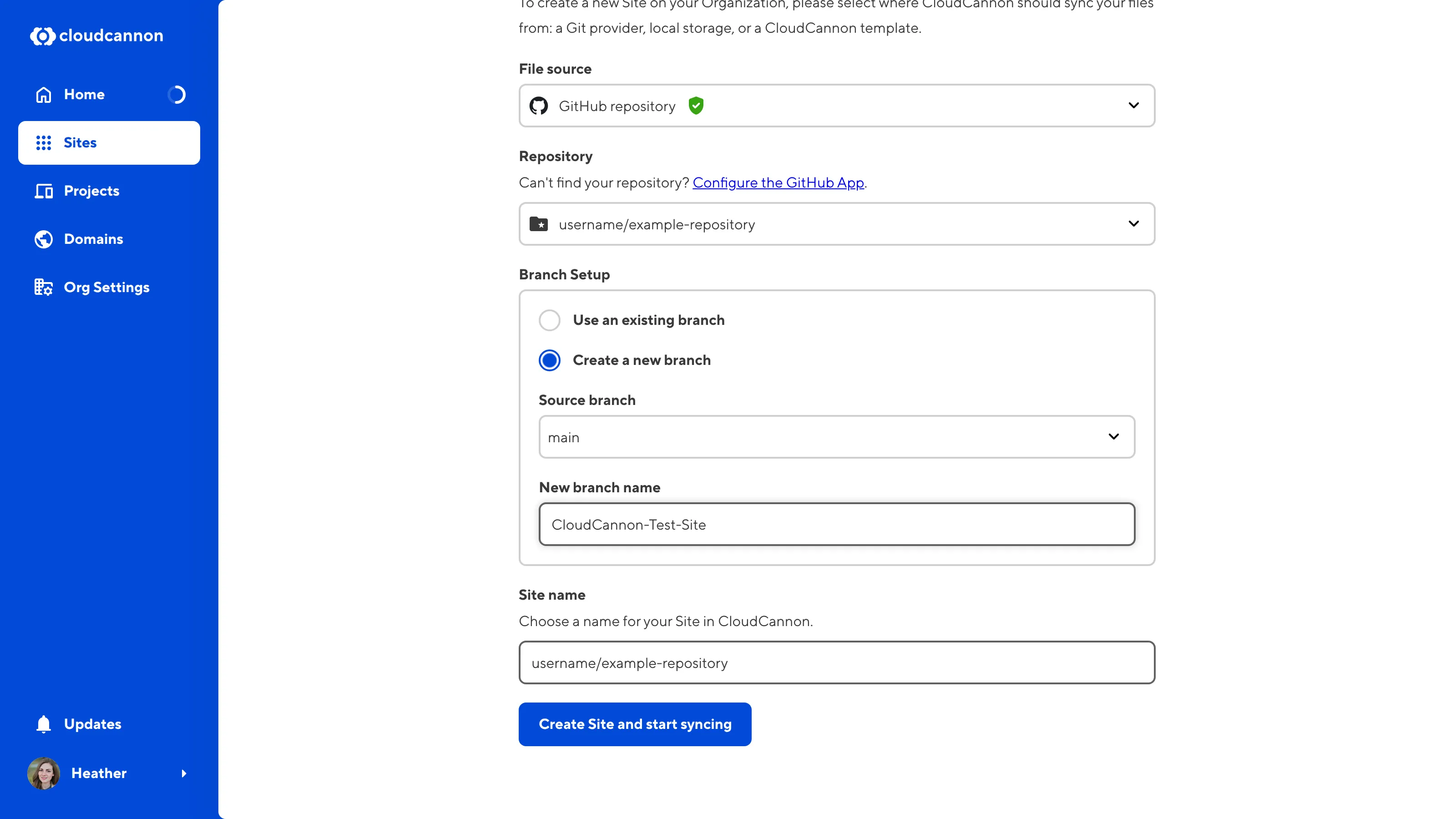Open the Source branch dropdown showing main

pos(1113,437)
